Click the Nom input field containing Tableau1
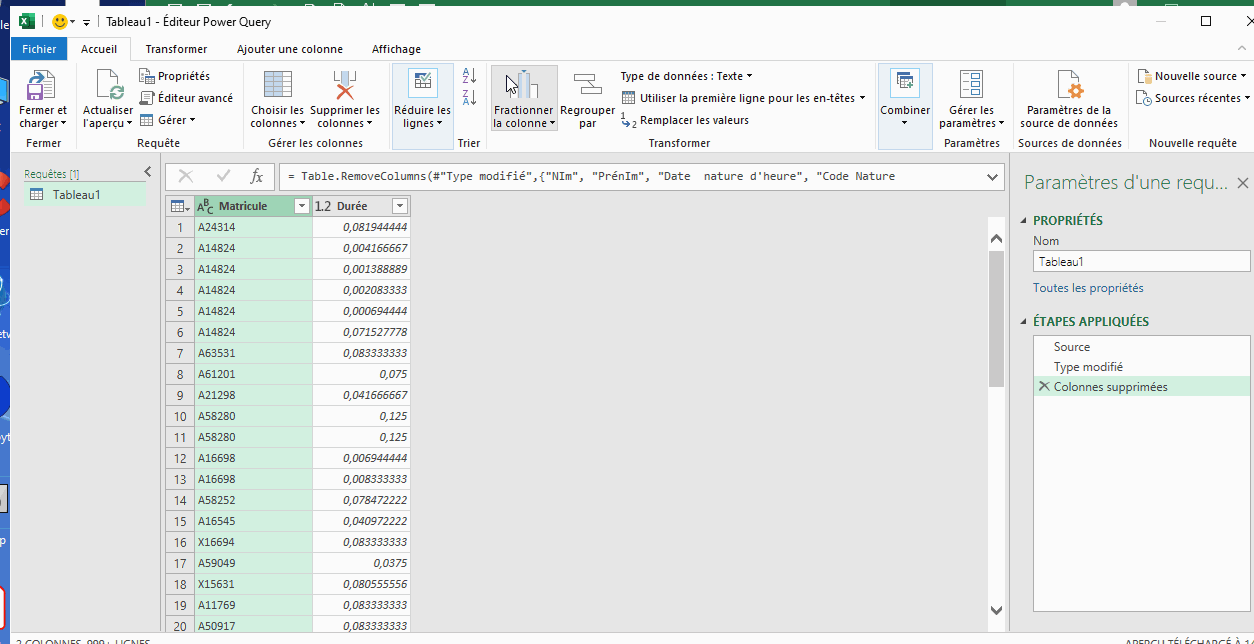1254x644 pixels. tap(1141, 261)
